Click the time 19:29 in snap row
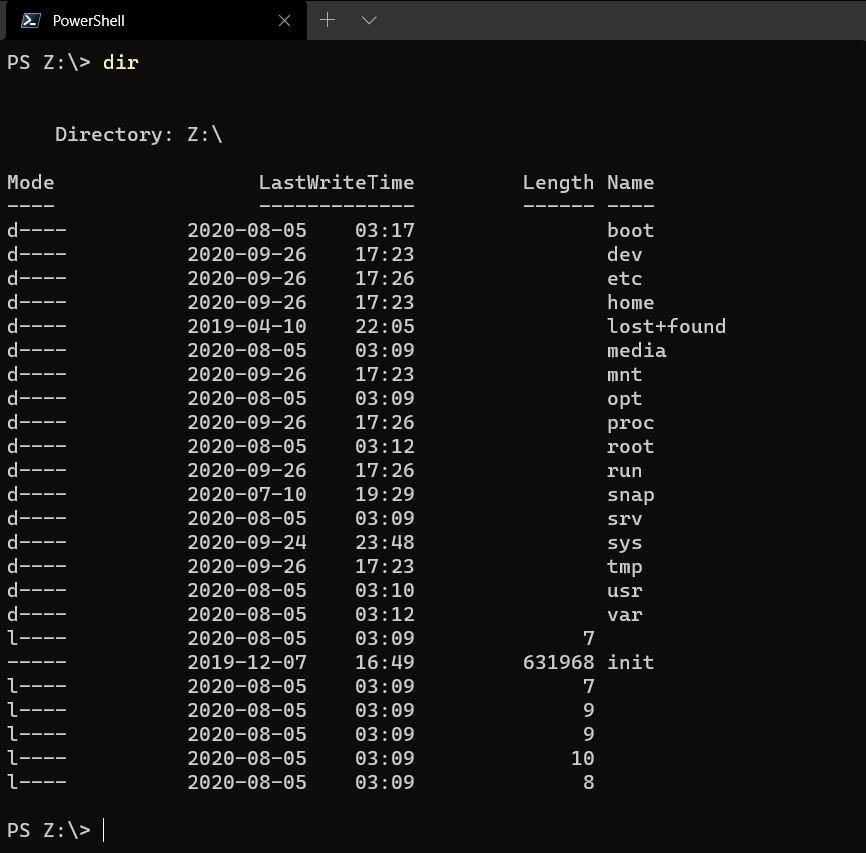 [x=384, y=494]
